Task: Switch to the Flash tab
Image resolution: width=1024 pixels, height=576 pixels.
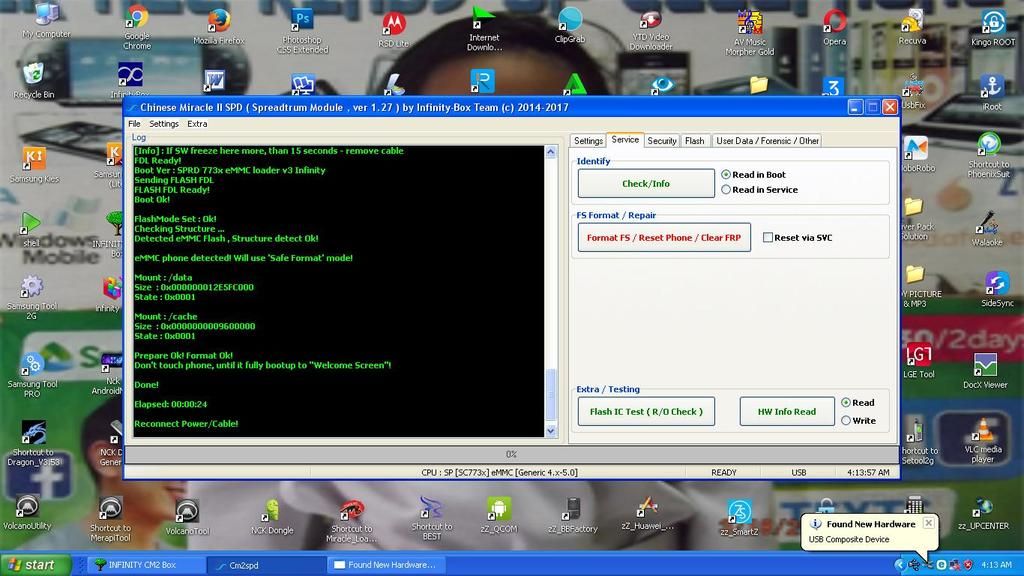Action: (694, 140)
